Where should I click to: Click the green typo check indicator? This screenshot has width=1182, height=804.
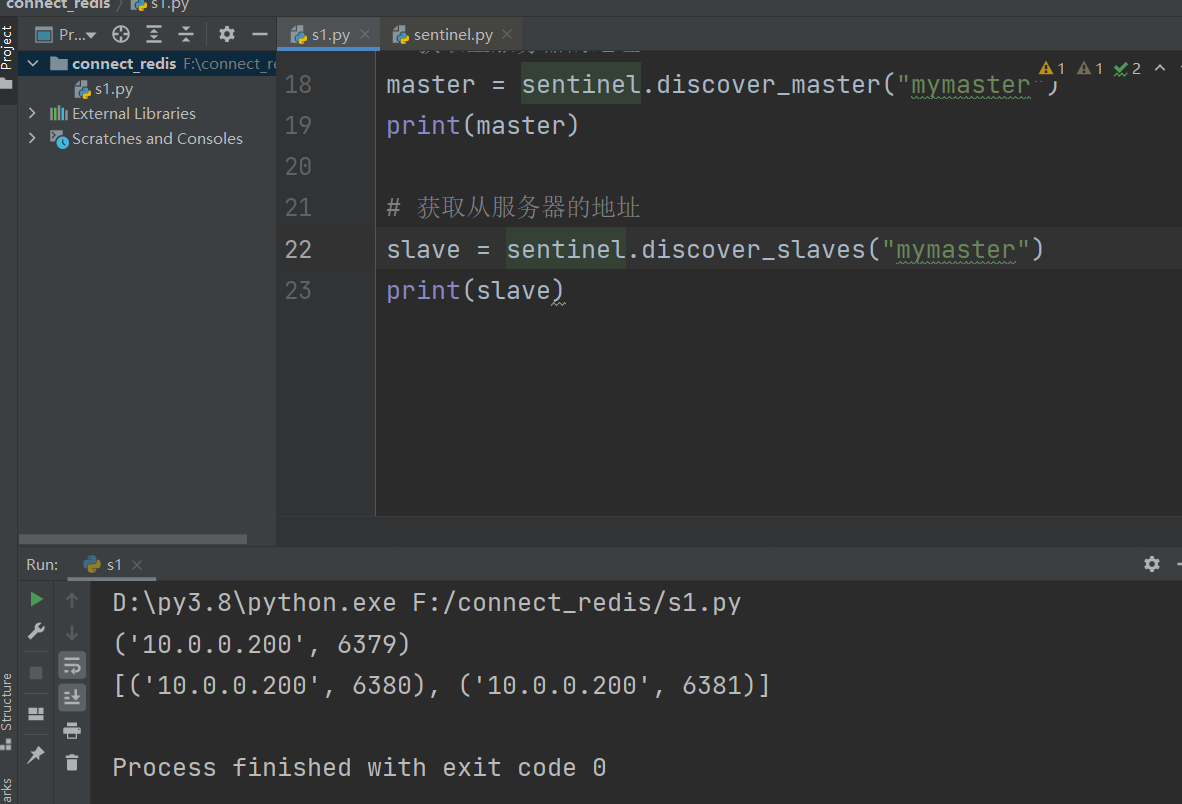coord(1127,69)
